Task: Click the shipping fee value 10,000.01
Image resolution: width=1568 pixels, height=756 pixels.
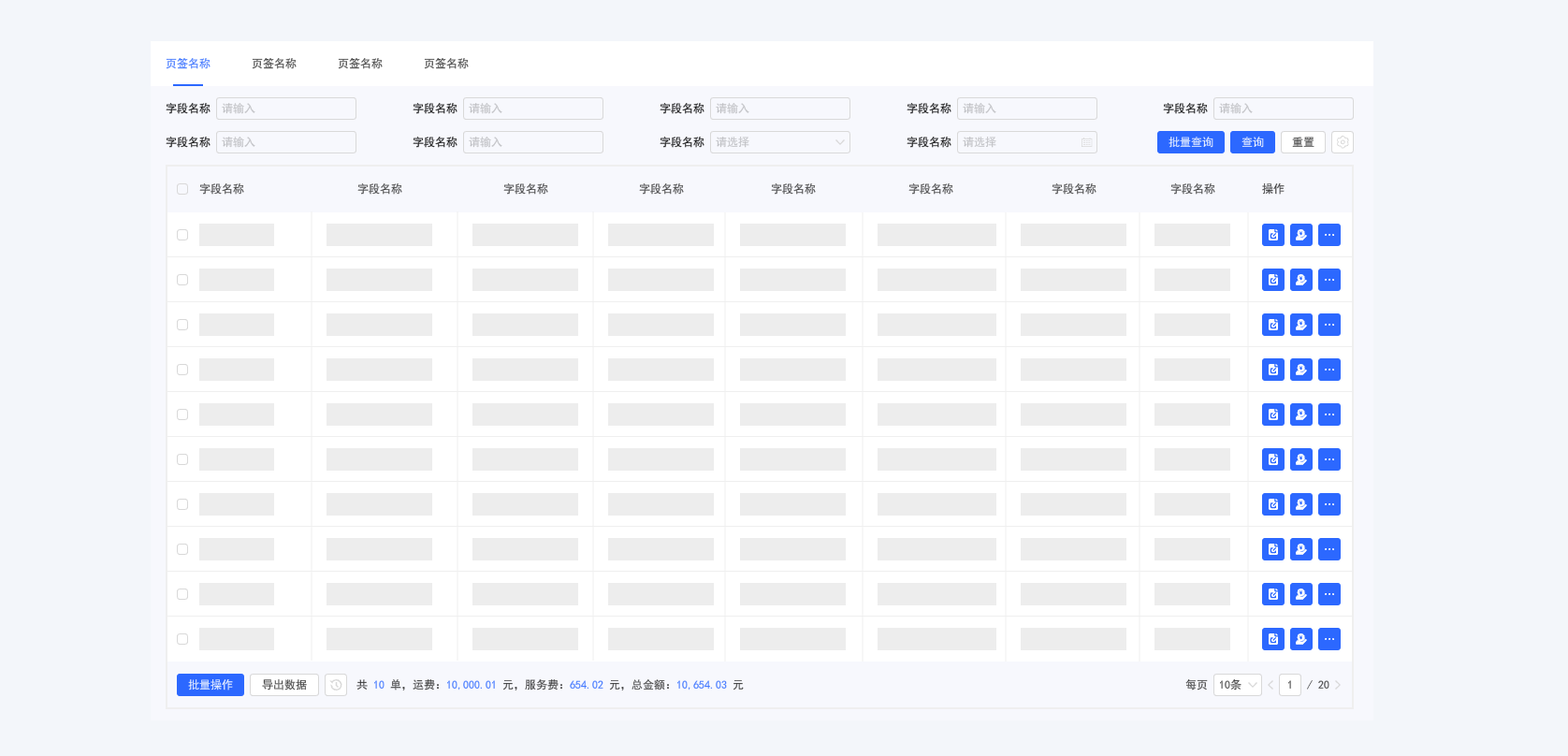Action: [471, 685]
